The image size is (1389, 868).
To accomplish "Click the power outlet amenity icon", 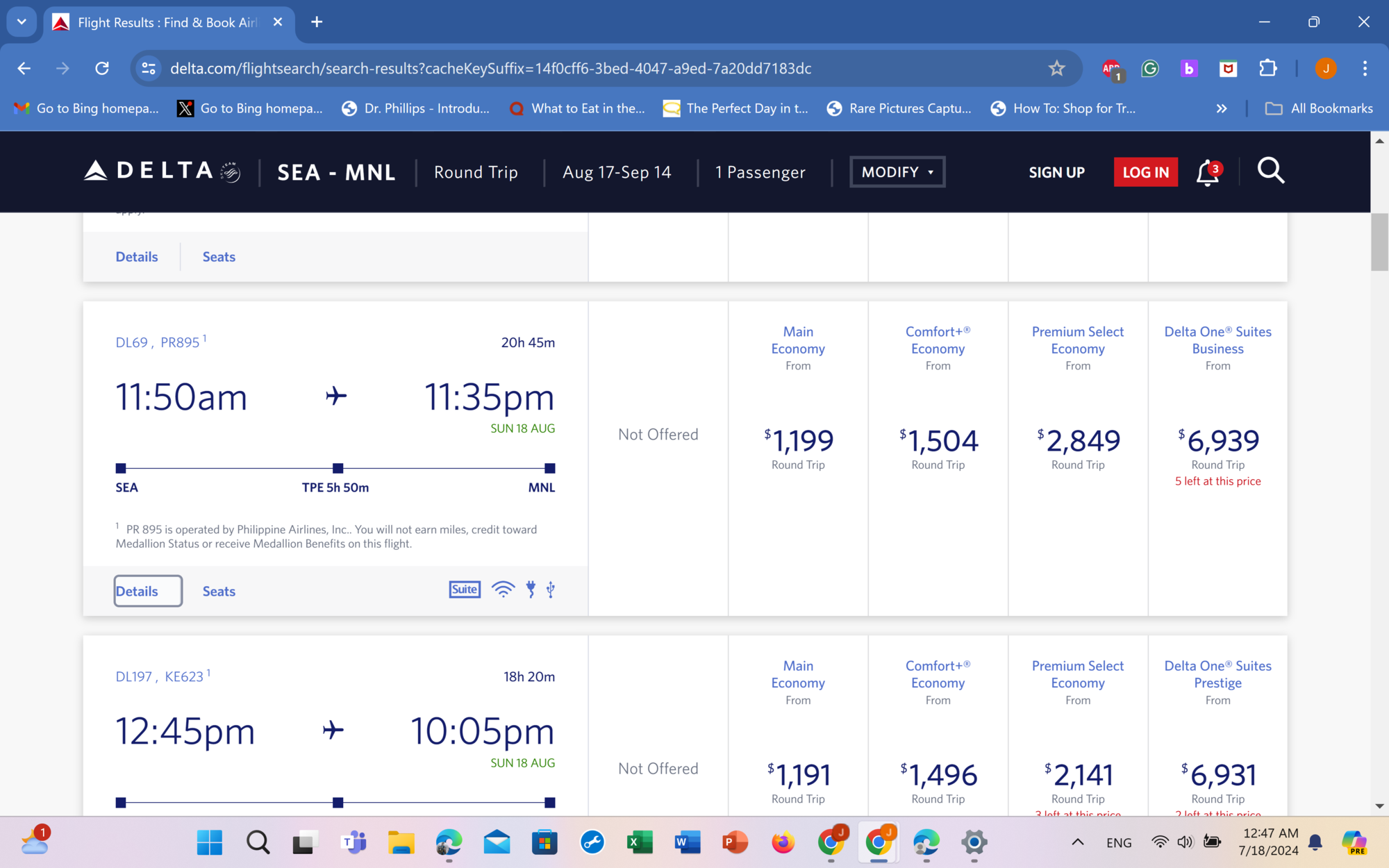I will [x=531, y=590].
